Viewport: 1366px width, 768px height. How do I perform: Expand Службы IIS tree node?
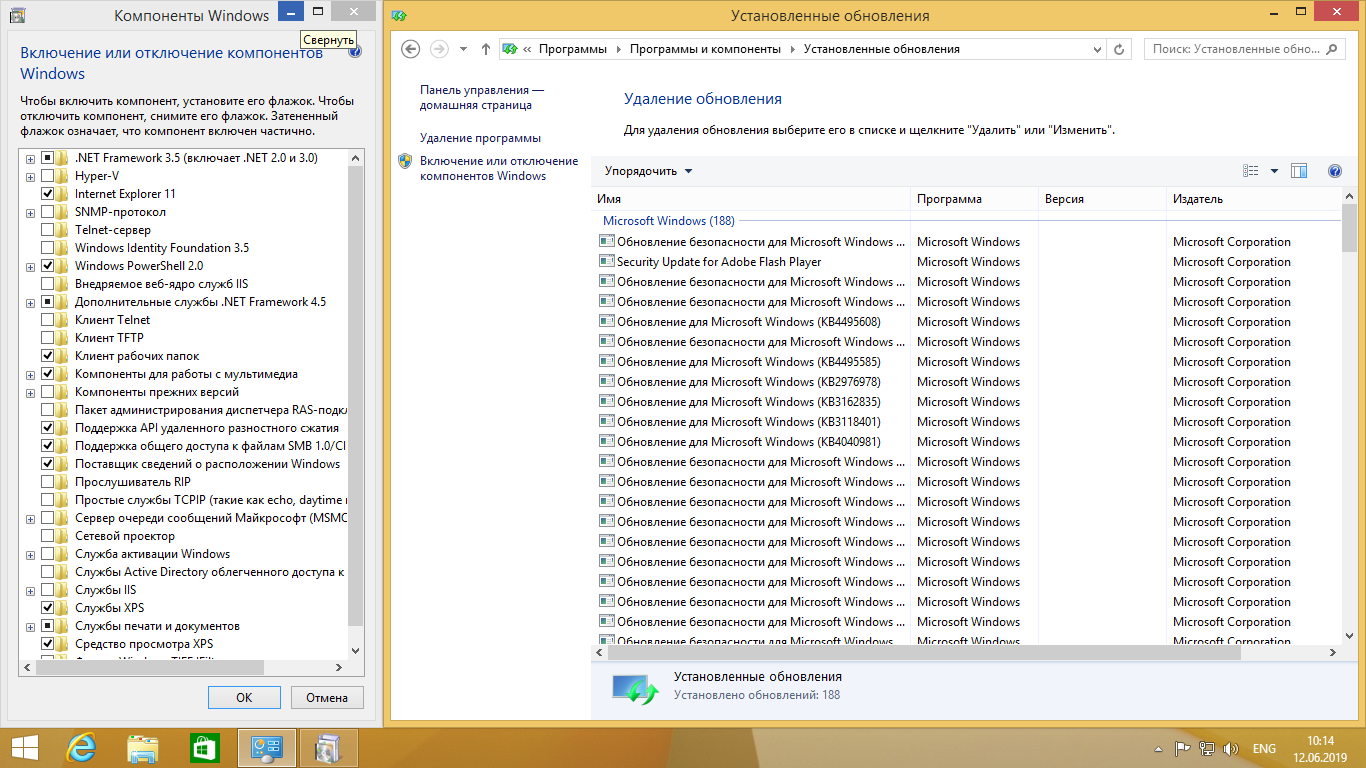[31, 590]
